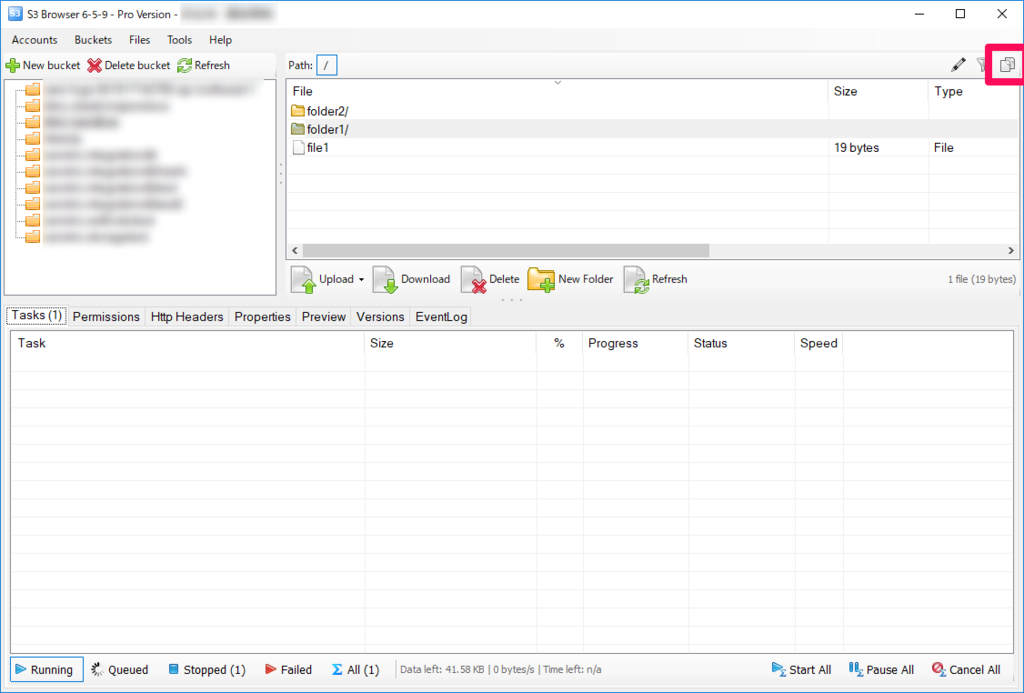Click the Progress column header
Image resolution: width=1024 pixels, height=693 pixels.
pos(635,344)
